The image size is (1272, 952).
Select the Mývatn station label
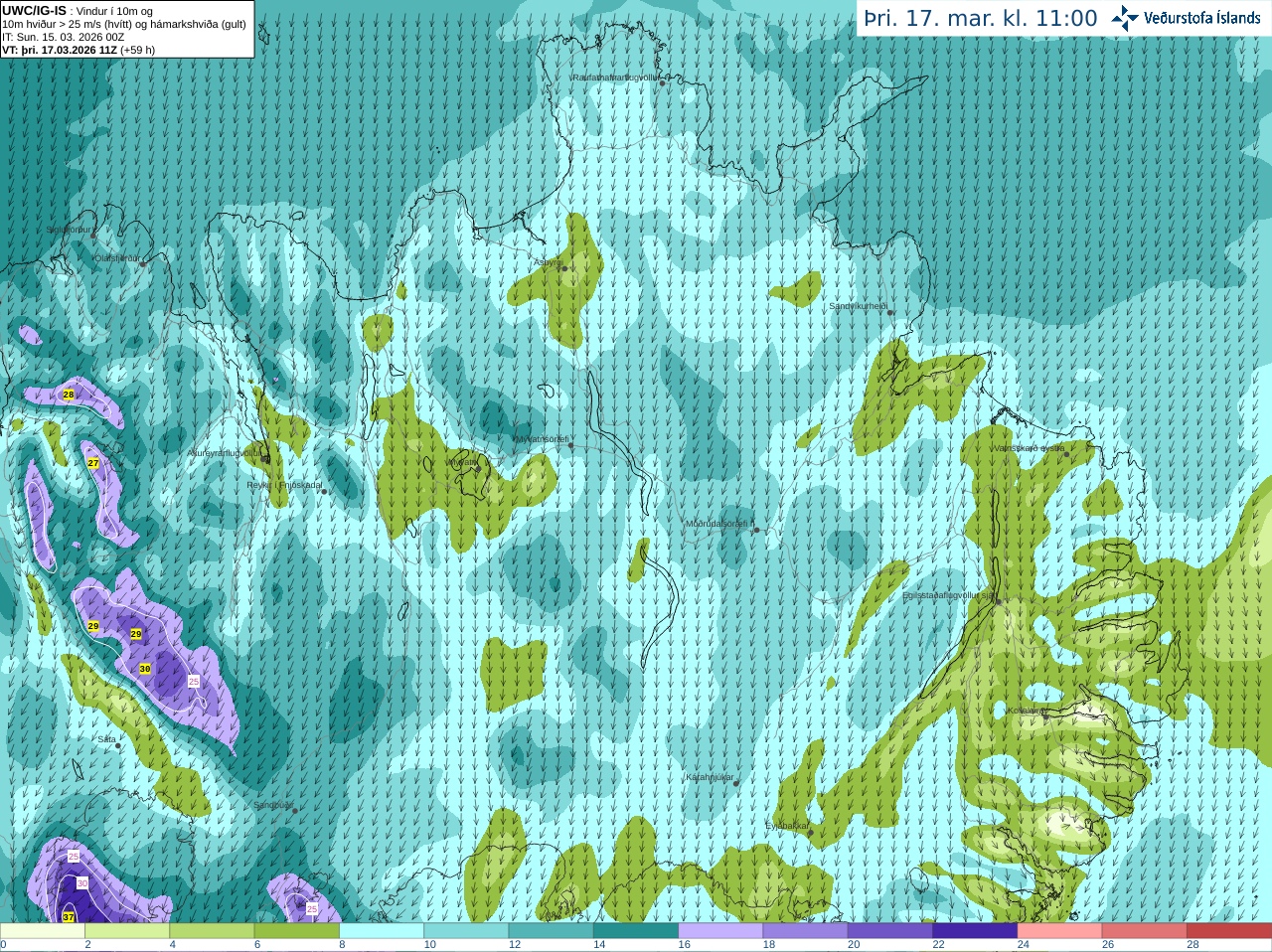coord(461,461)
